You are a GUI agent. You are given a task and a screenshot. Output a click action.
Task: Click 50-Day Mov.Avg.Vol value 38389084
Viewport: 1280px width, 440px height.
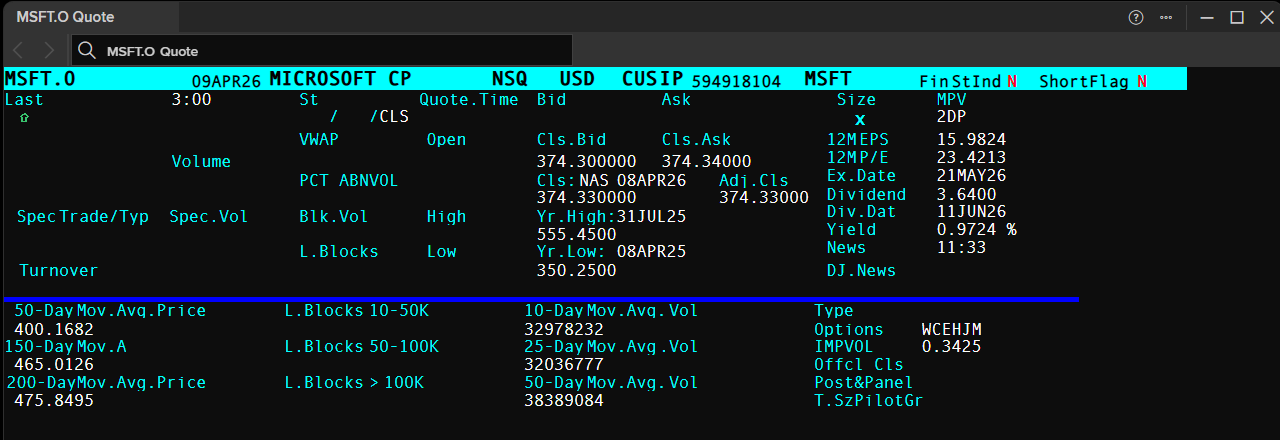click(x=564, y=401)
